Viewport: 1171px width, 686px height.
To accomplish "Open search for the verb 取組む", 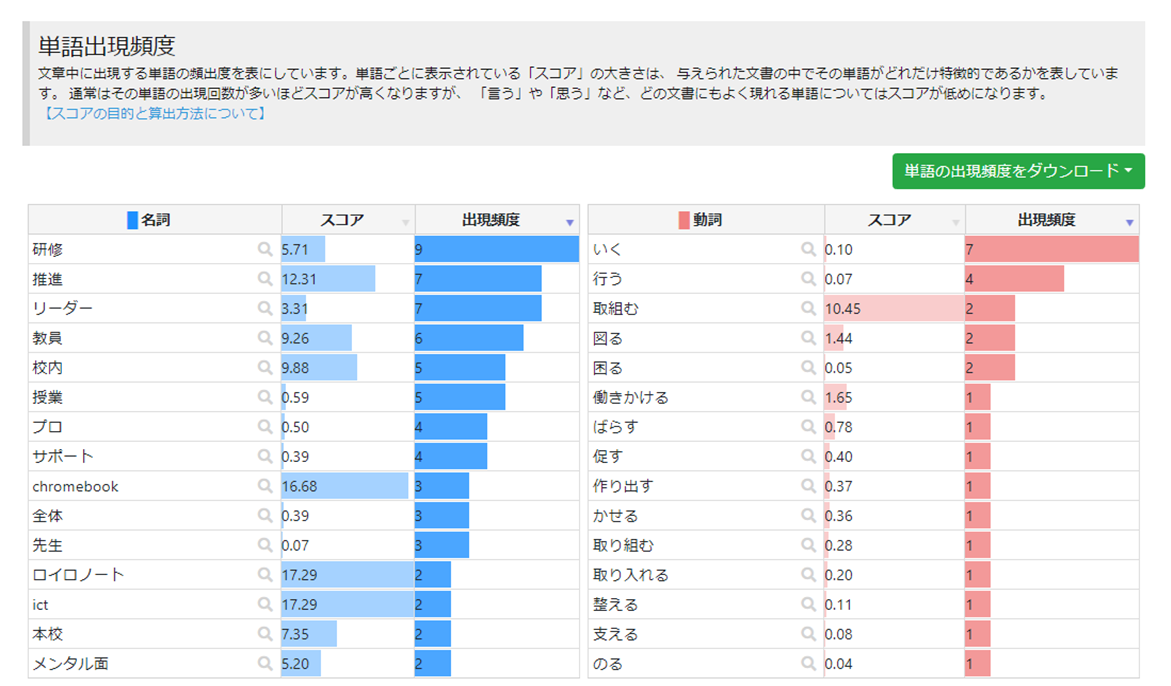I will [808, 309].
